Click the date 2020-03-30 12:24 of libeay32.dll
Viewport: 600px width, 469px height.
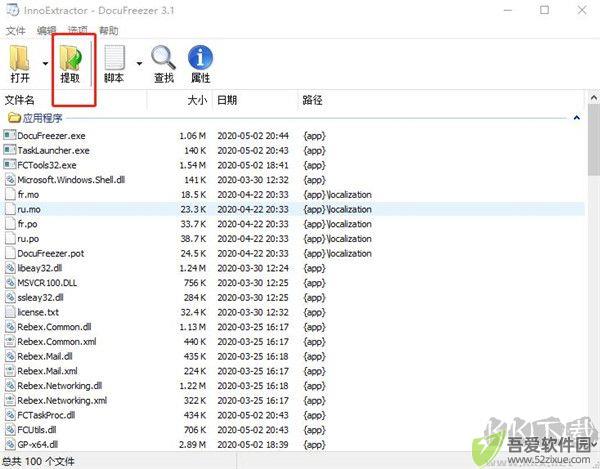point(253,268)
